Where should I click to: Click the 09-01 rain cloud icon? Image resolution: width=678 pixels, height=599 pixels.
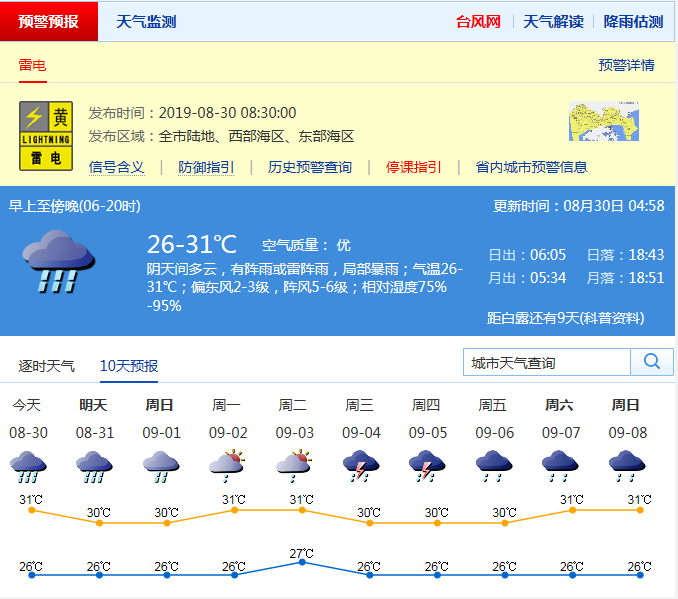pyautogui.click(x=160, y=467)
